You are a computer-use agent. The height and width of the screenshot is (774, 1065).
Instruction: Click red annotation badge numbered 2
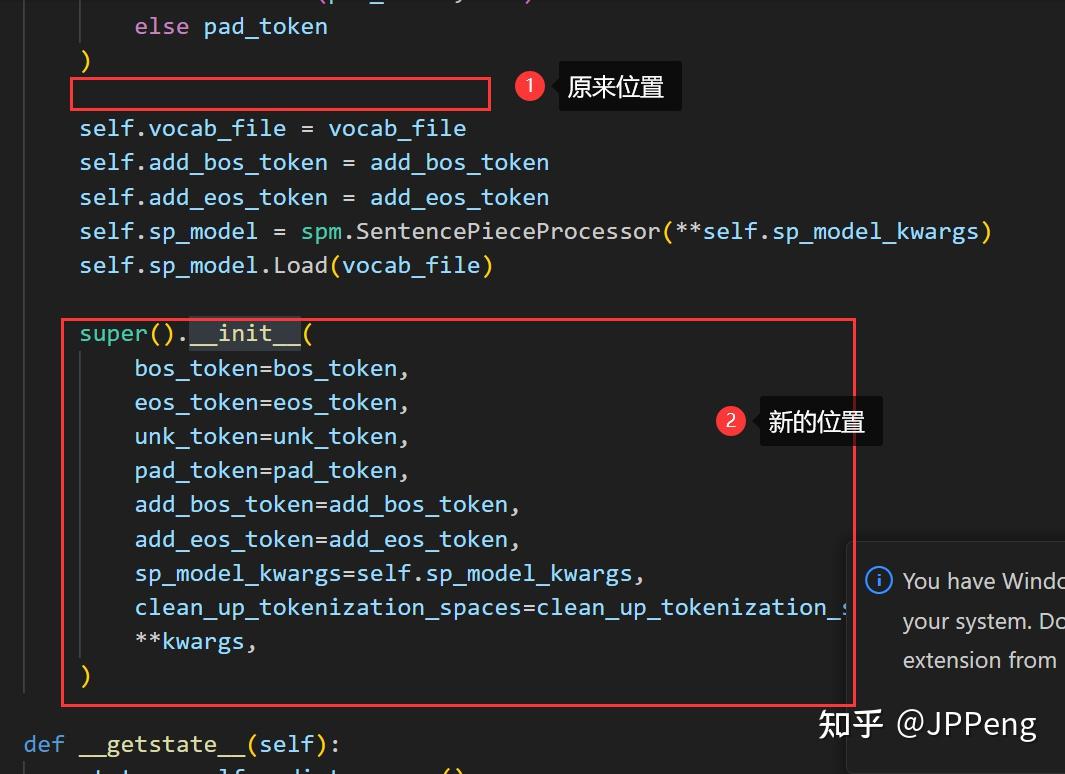[x=731, y=421]
